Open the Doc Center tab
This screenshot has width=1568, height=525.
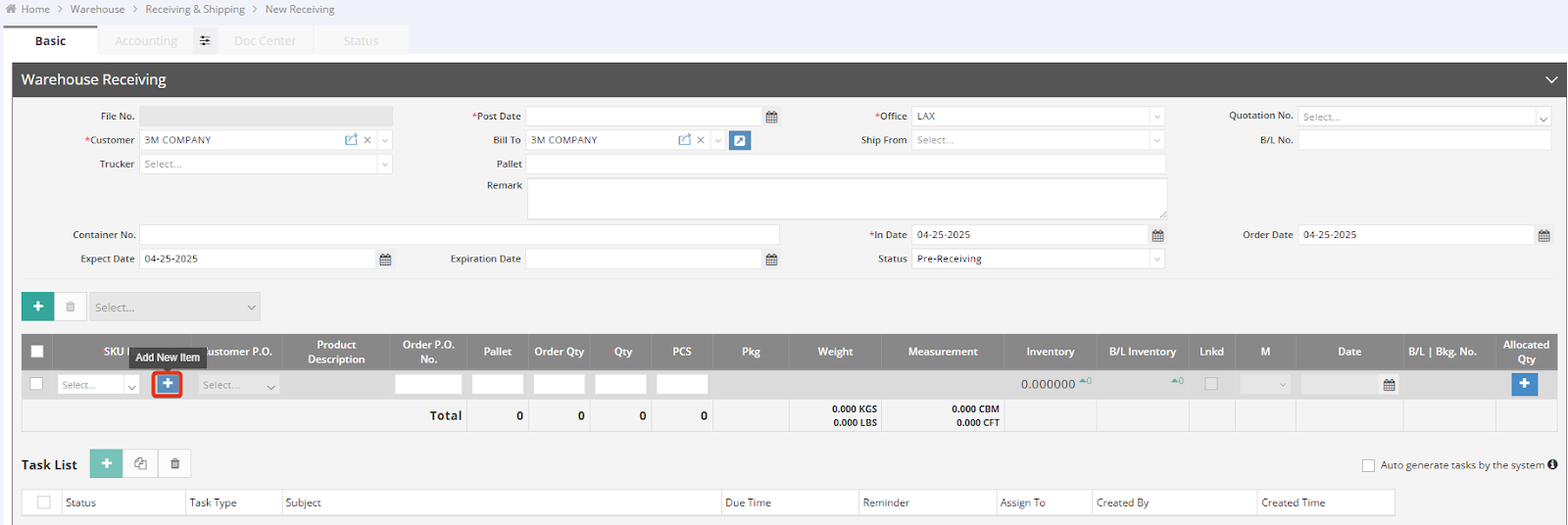coord(265,41)
